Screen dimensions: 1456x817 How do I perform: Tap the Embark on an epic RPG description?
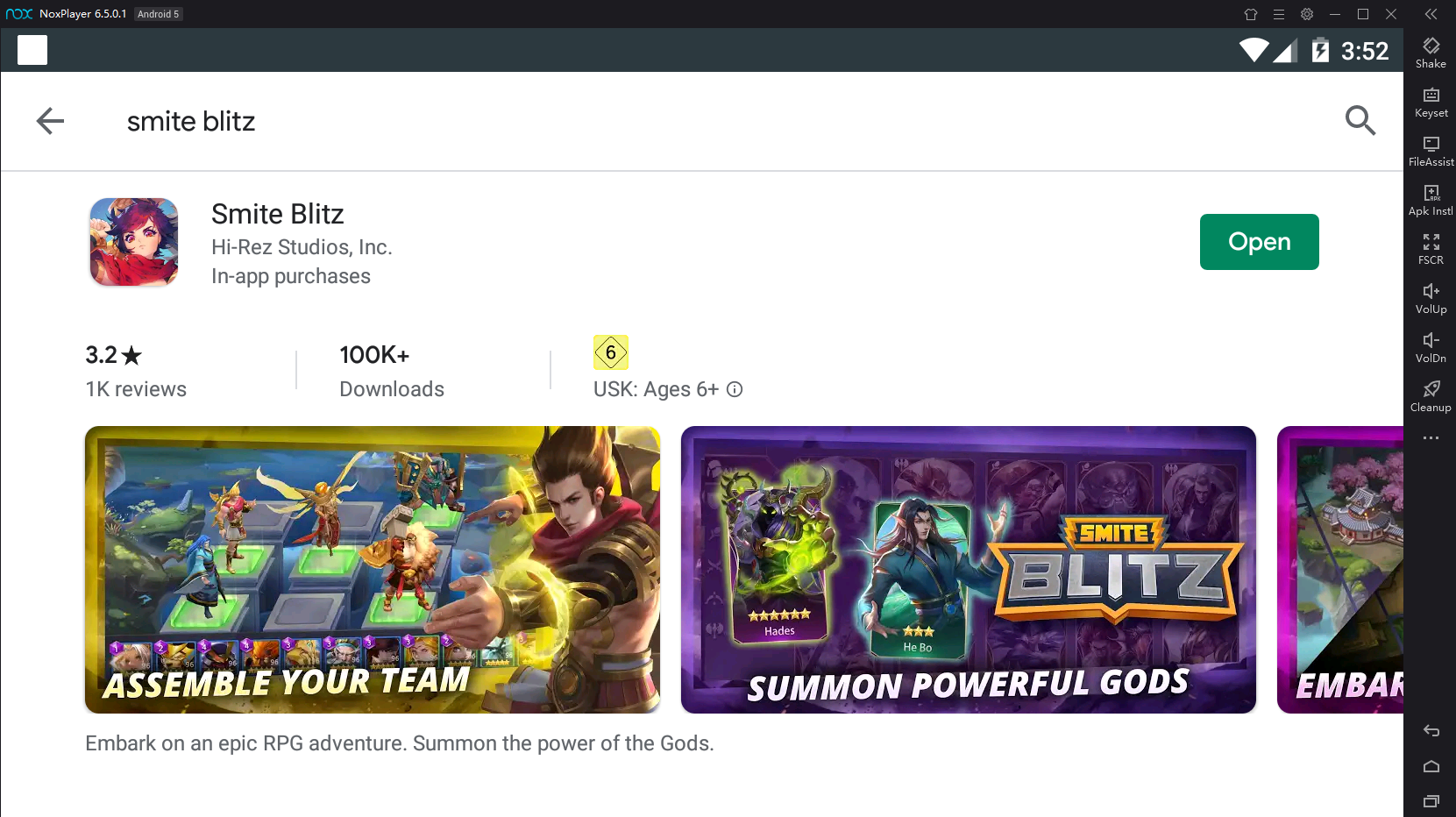(x=400, y=743)
